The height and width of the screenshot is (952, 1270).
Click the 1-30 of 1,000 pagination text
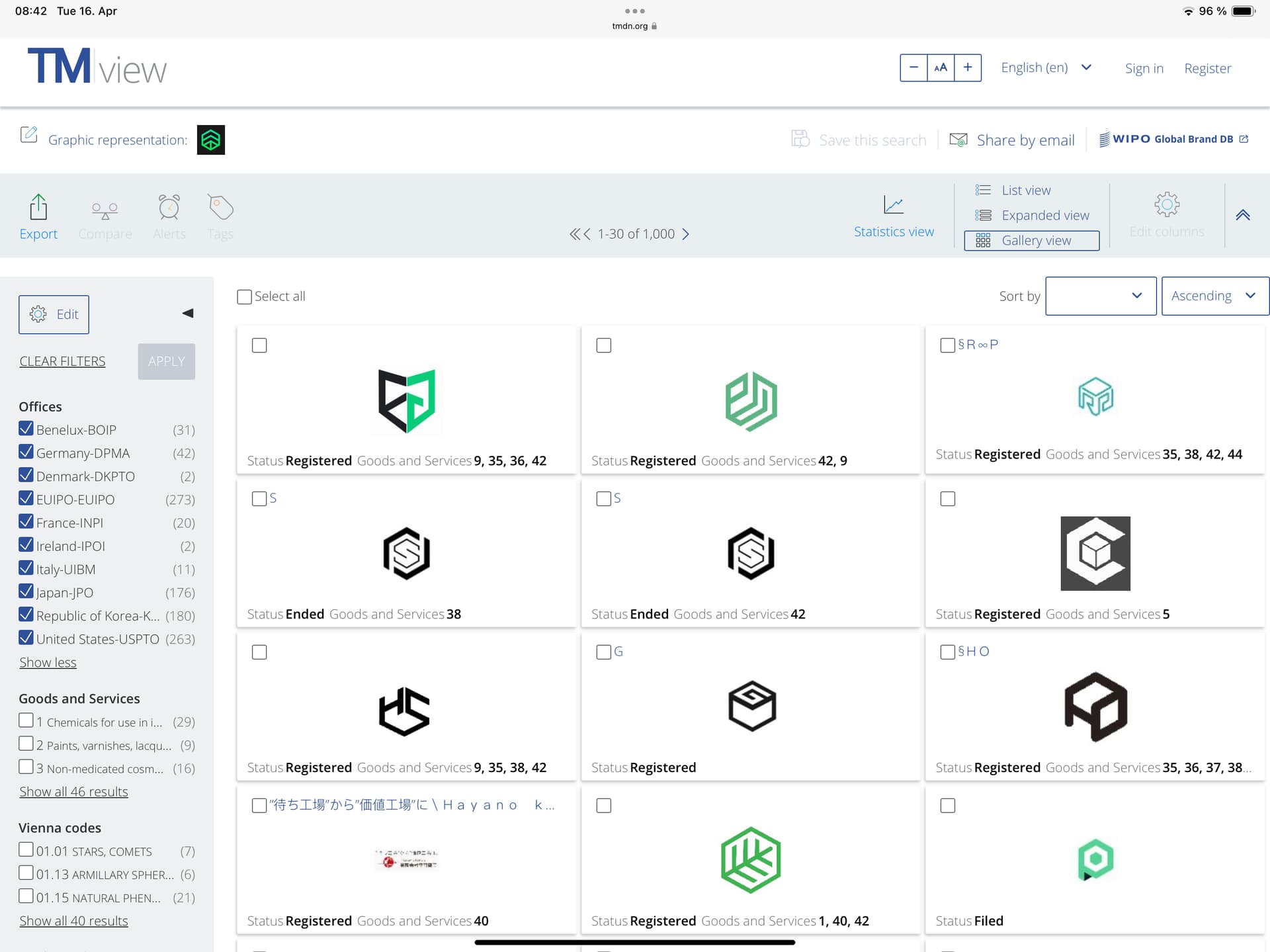[636, 234]
